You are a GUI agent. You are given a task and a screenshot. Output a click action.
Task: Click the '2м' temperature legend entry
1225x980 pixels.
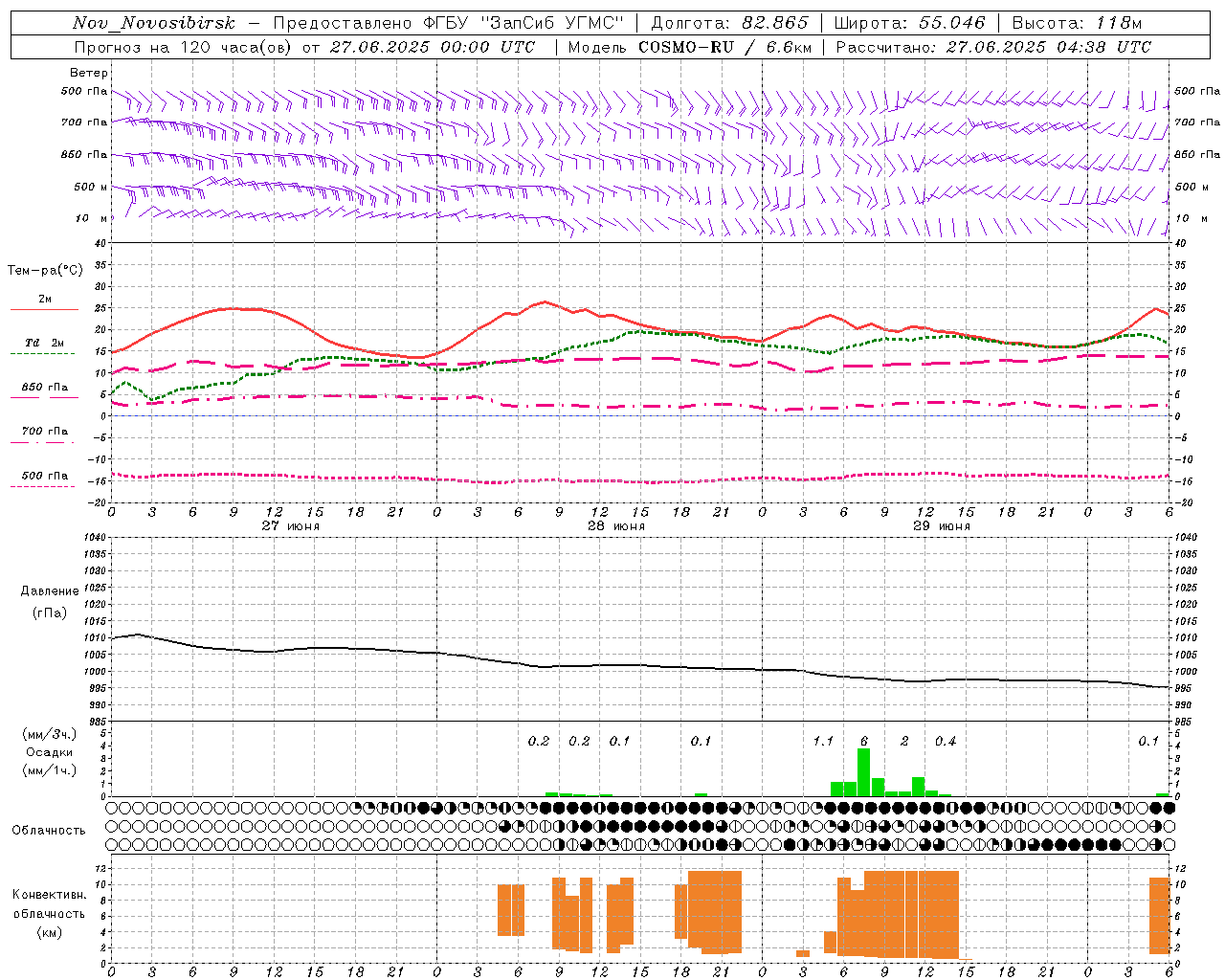tap(45, 300)
